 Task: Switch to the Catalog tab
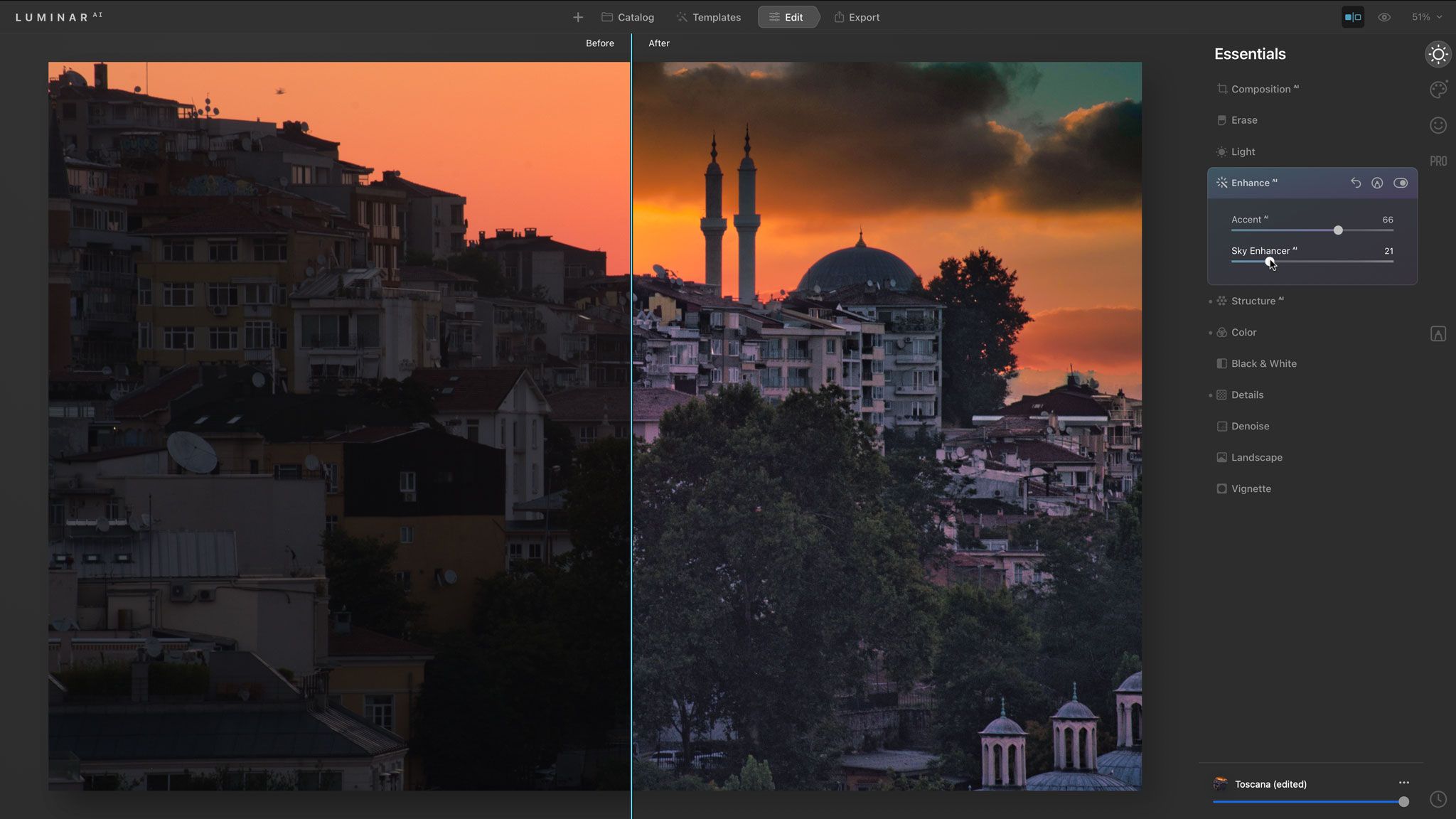point(627,17)
